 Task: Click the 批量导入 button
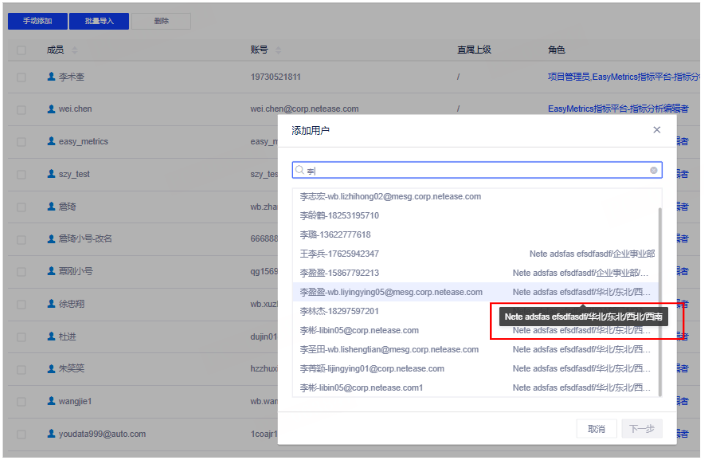(98, 20)
